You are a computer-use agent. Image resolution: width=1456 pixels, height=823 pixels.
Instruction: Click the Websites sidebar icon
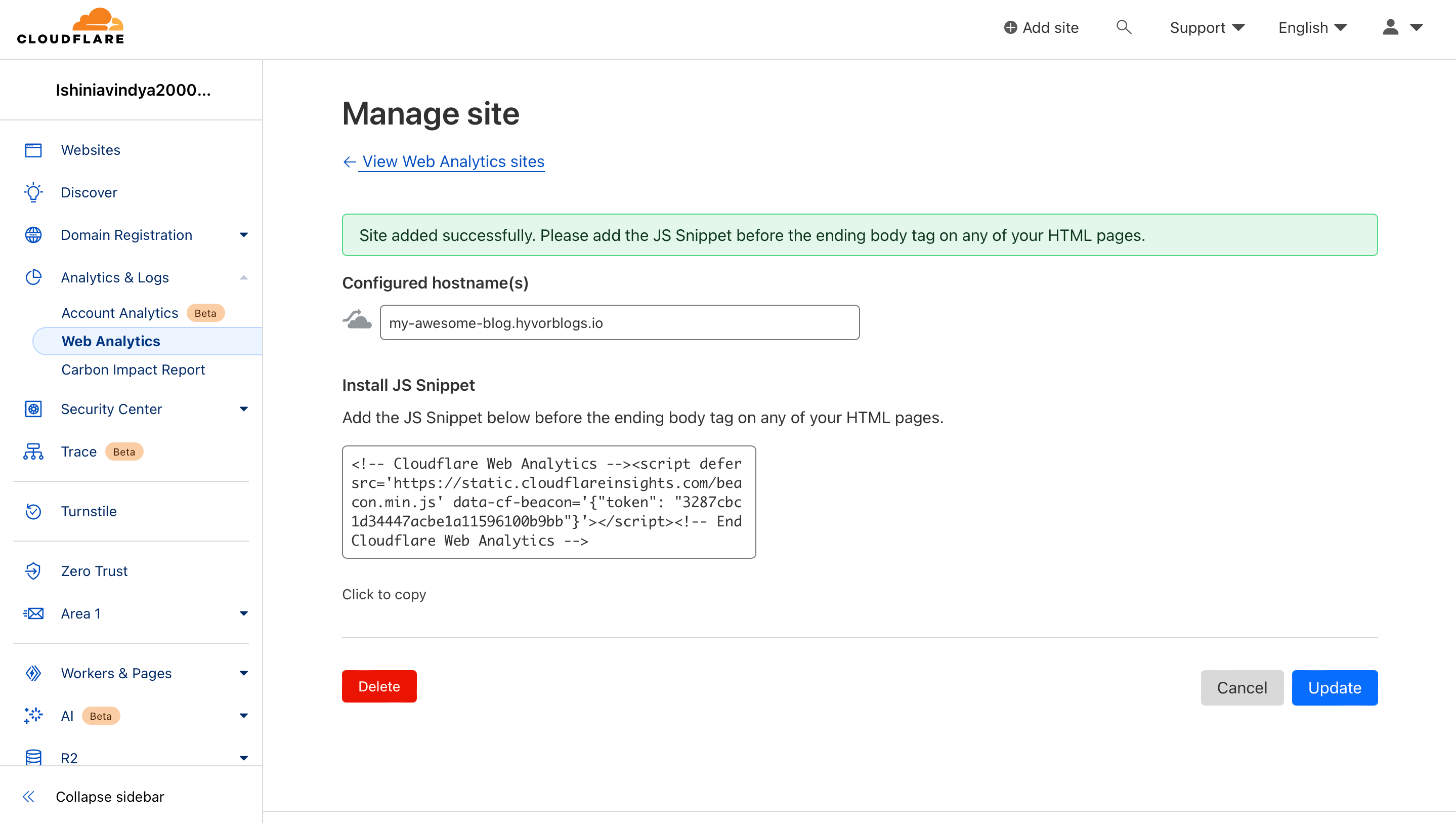(34, 150)
